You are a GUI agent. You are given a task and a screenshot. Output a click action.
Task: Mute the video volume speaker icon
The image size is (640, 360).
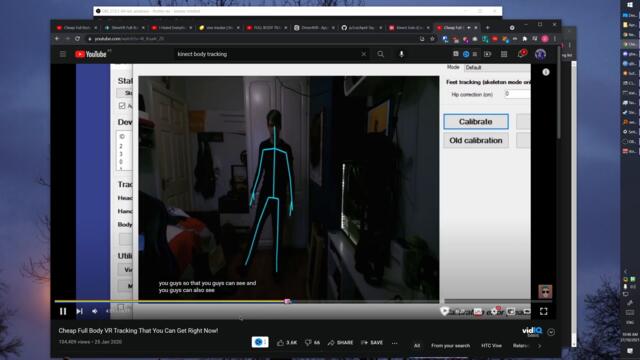95,311
